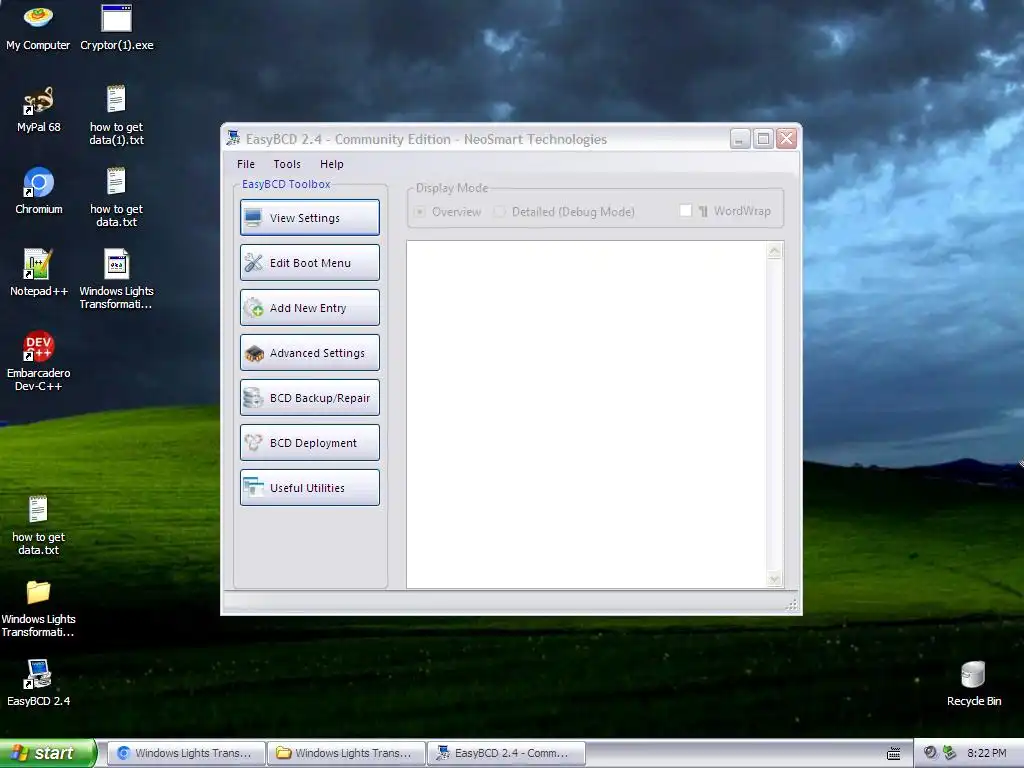
Task: Select the My Computer desktop icon
Action: pyautogui.click(x=38, y=27)
